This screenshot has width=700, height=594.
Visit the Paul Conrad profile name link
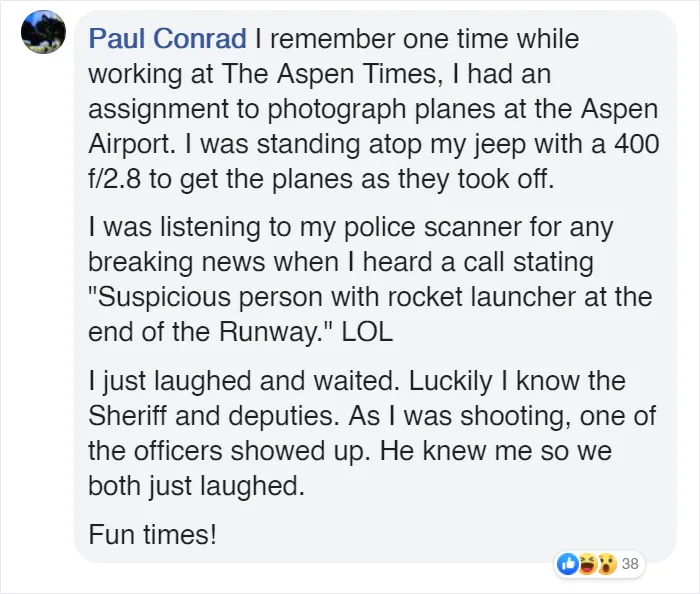(167, 39)
